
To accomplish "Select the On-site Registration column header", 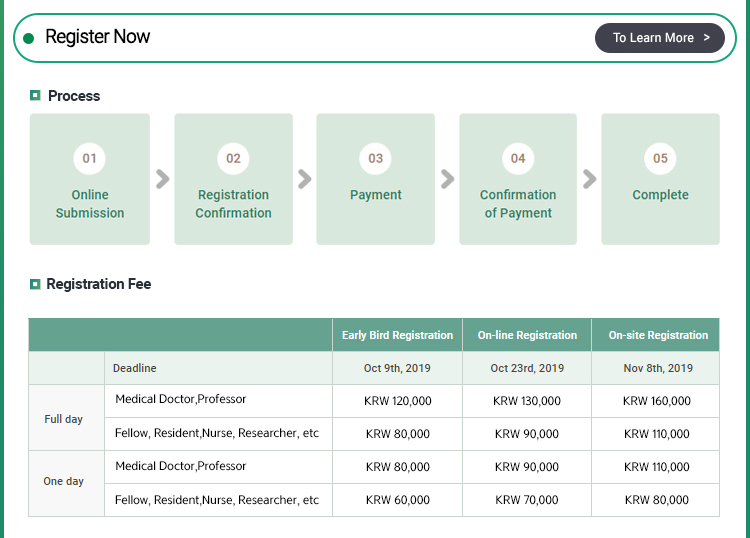I will (657, 335).
